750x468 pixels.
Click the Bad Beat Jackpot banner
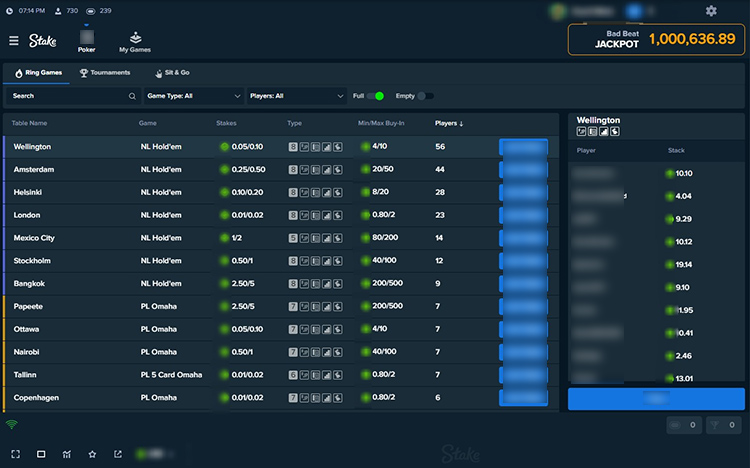tap(657, 39)
